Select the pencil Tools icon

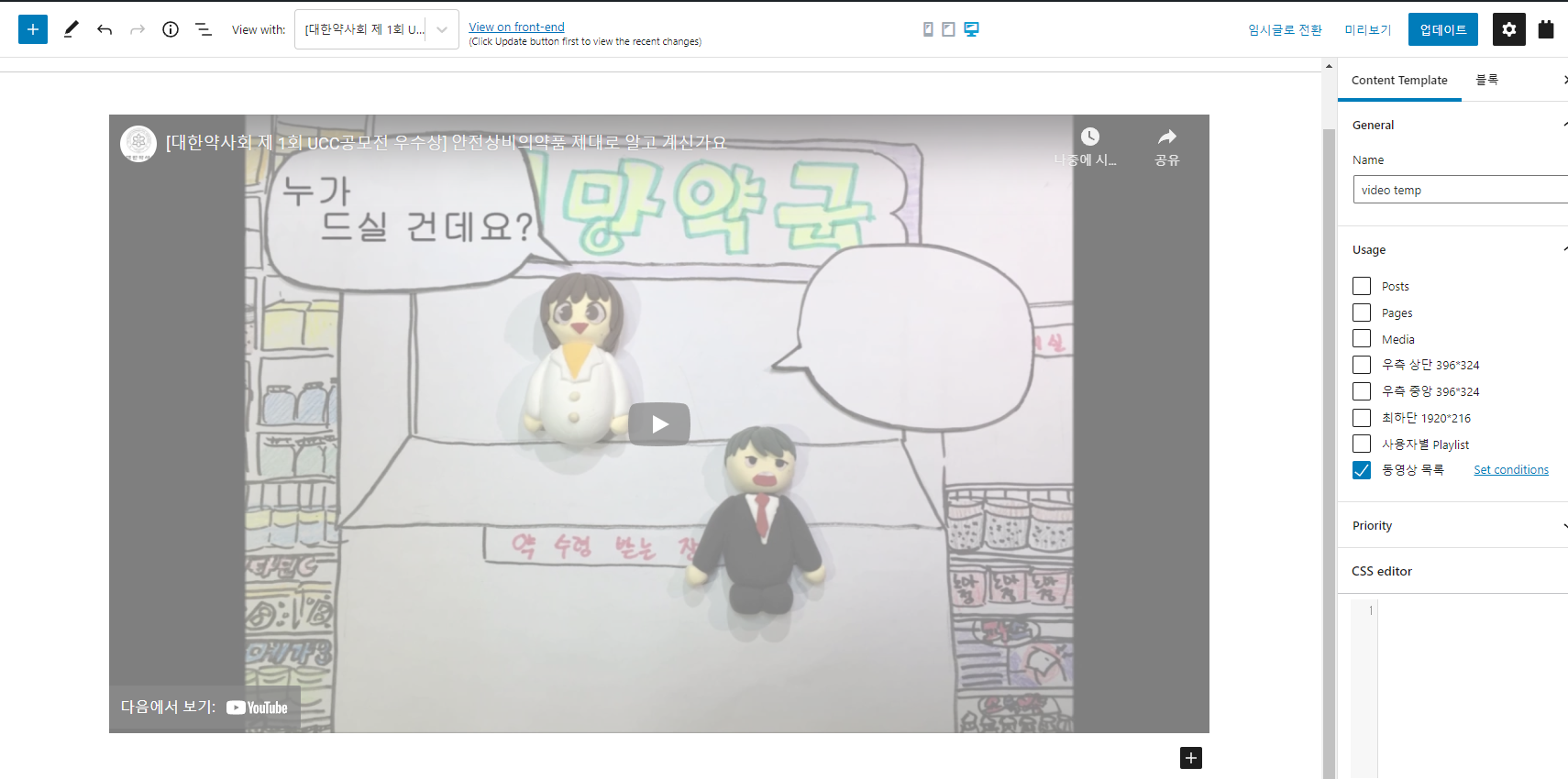(x=71, y=29)
